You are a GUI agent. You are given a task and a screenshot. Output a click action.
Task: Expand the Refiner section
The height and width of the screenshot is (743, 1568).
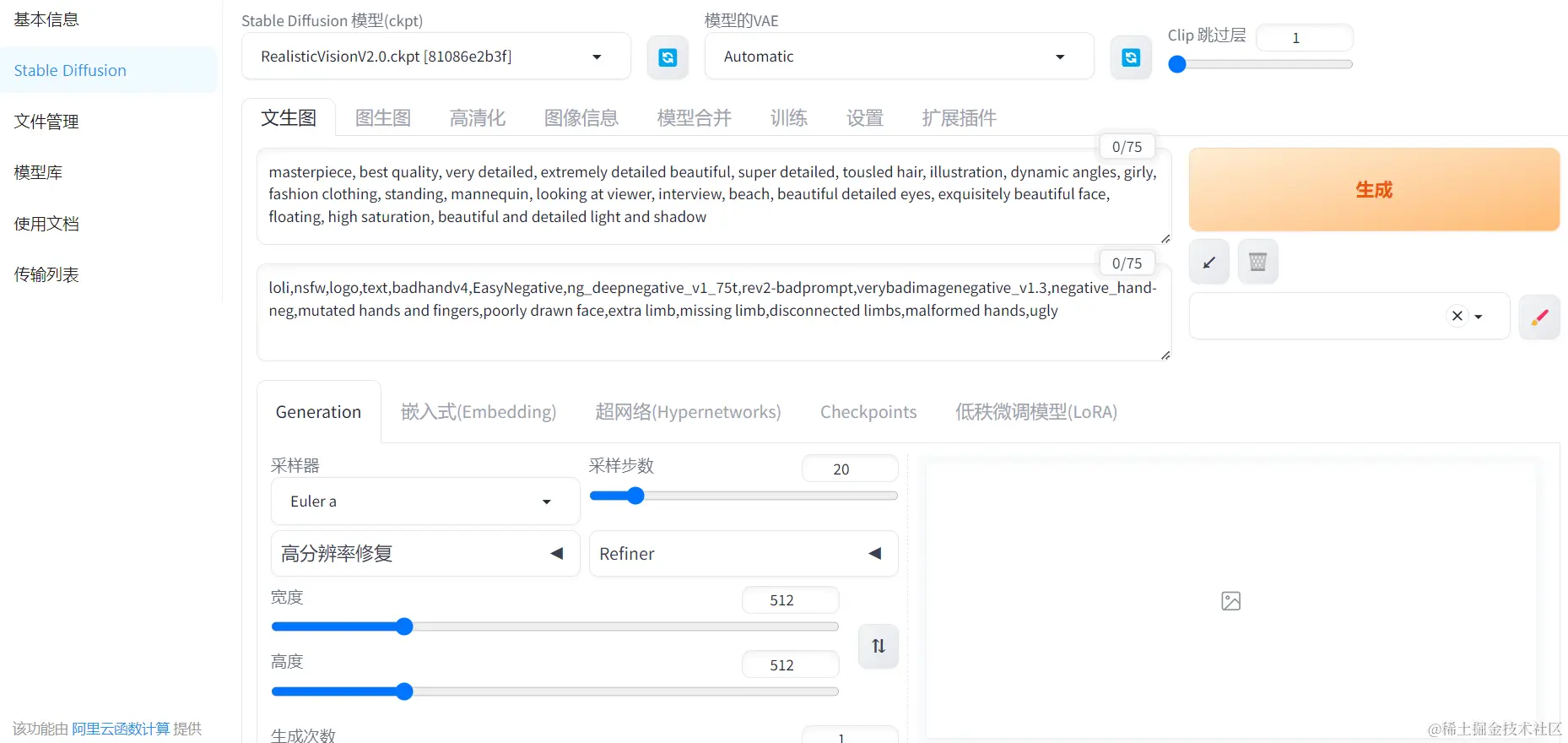pyautogui.click(x=743, y=554)
